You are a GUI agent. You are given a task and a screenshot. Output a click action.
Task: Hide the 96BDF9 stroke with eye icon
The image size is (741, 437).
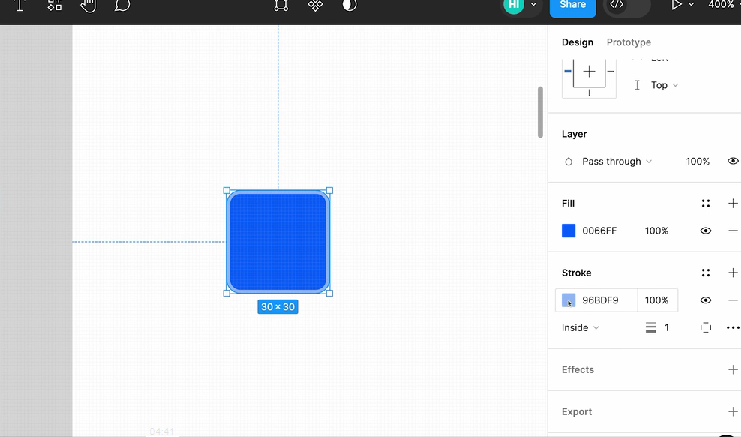point(706,300)
